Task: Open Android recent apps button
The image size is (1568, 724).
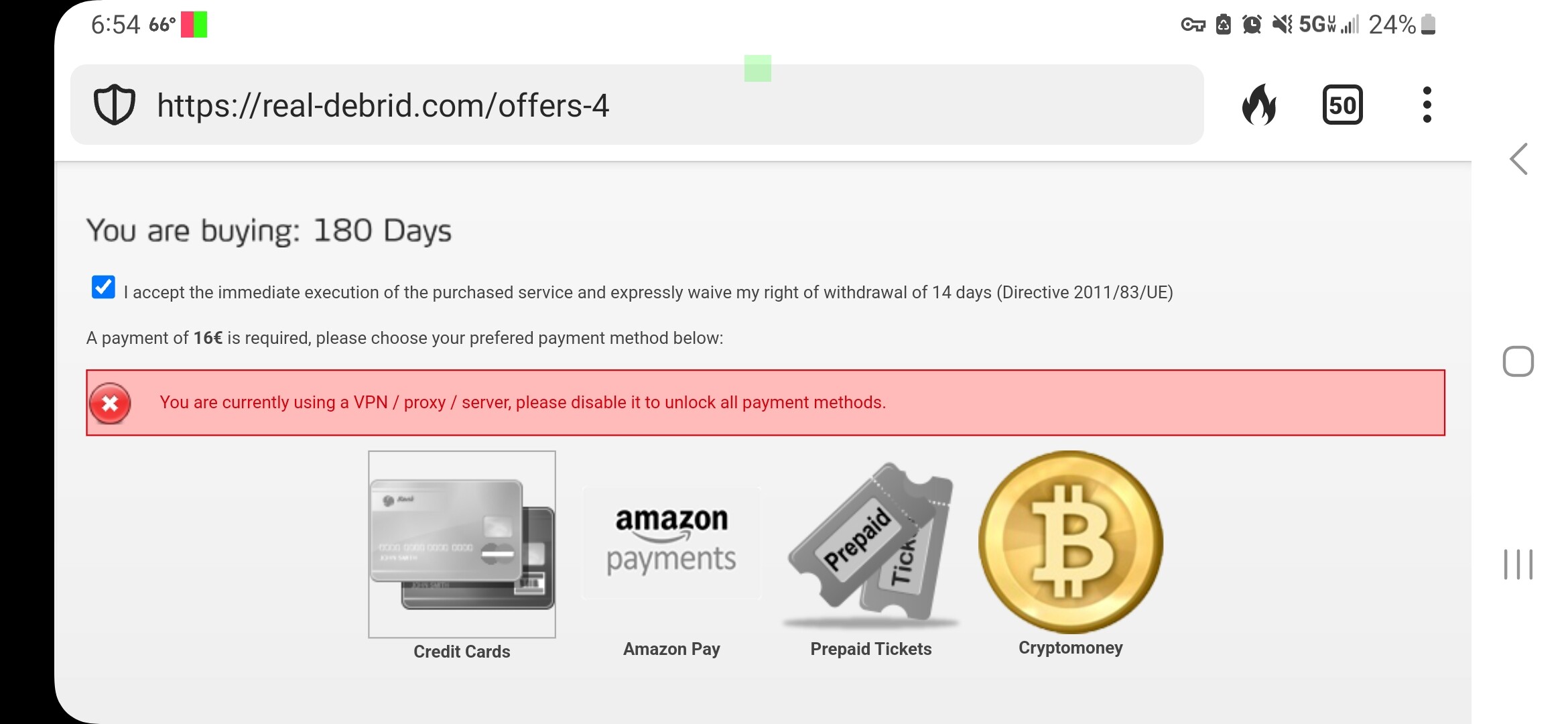Action: pyautogui.click(x=1518, y=564)
